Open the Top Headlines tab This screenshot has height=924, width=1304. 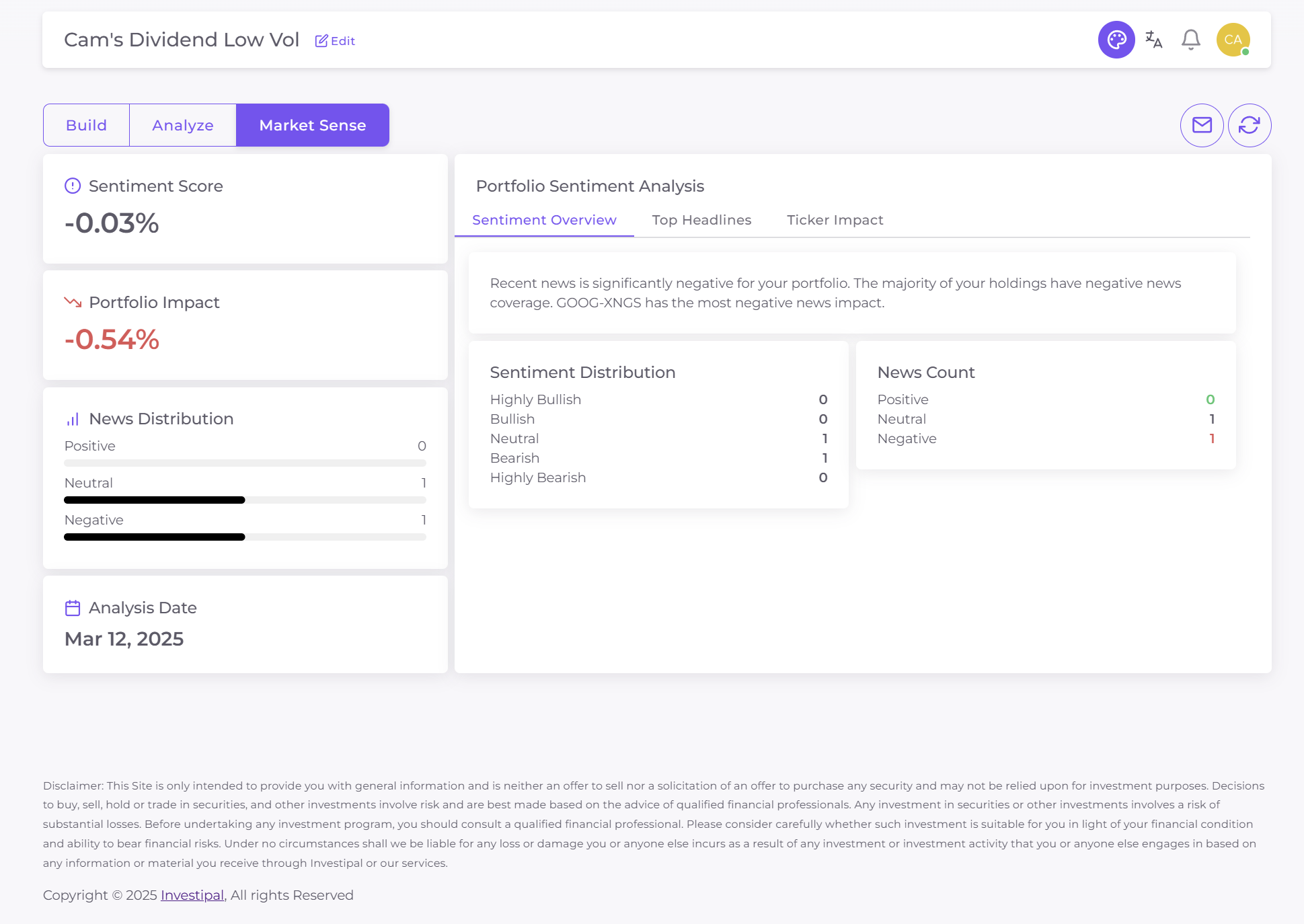click(701, 220)
